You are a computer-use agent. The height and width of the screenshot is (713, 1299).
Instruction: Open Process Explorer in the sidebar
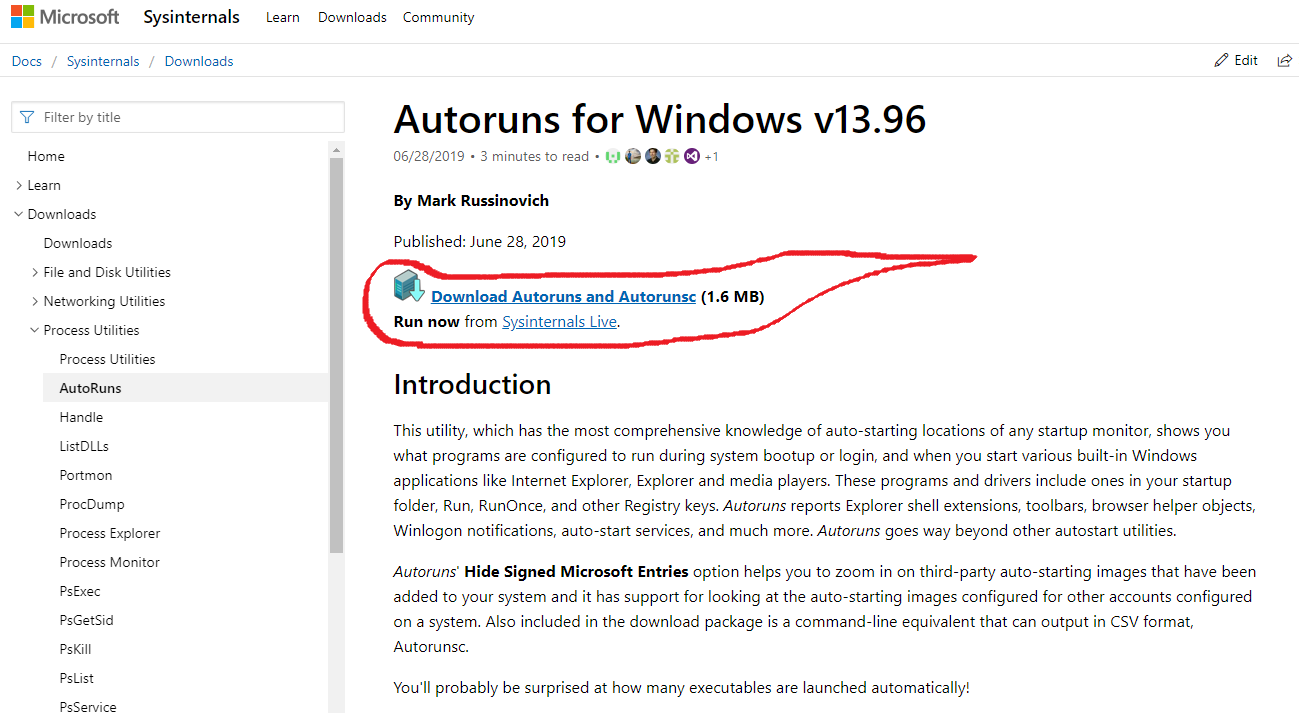point(110,533)
